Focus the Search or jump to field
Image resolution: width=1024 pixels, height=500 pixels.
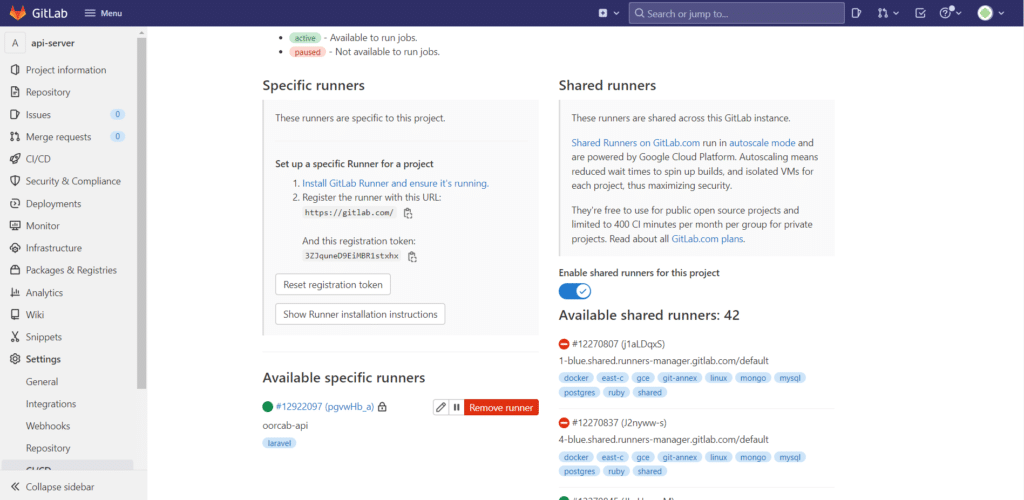(x=736, y=13)
